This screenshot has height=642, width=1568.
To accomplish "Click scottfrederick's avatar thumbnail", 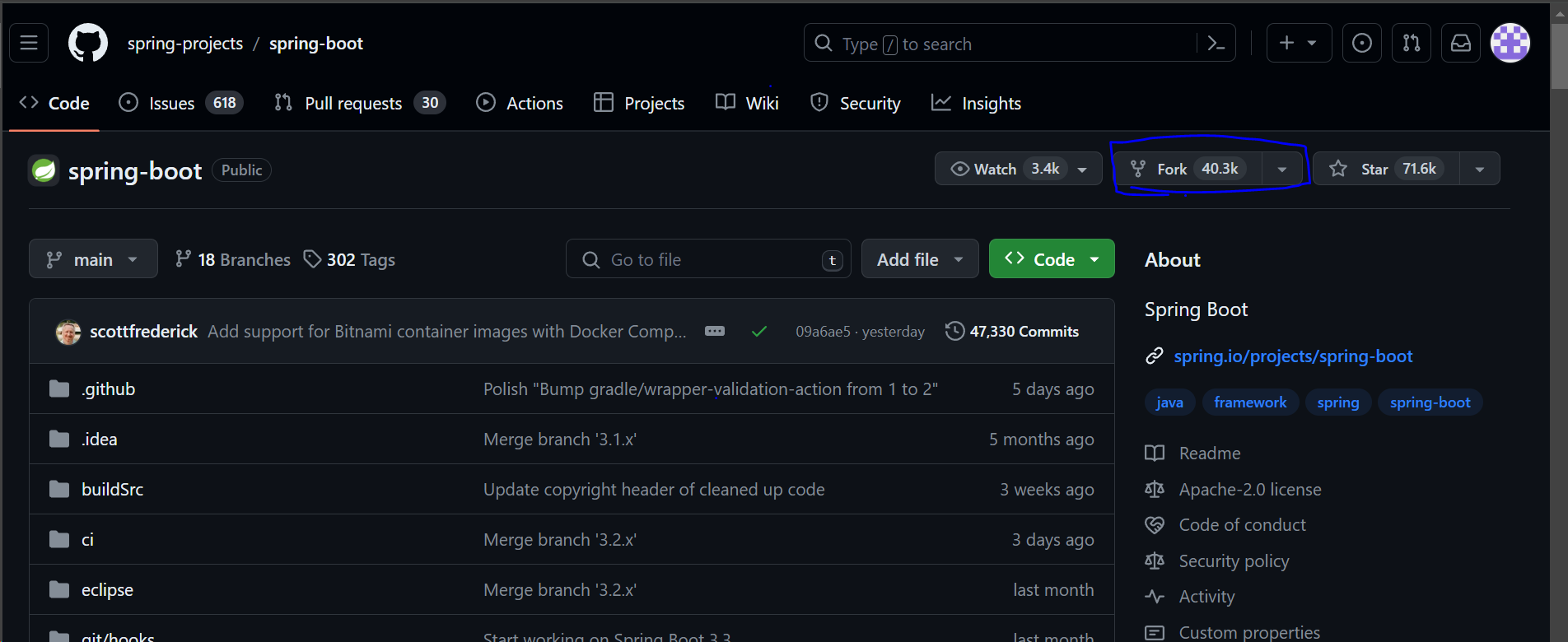I will point(68,332).
